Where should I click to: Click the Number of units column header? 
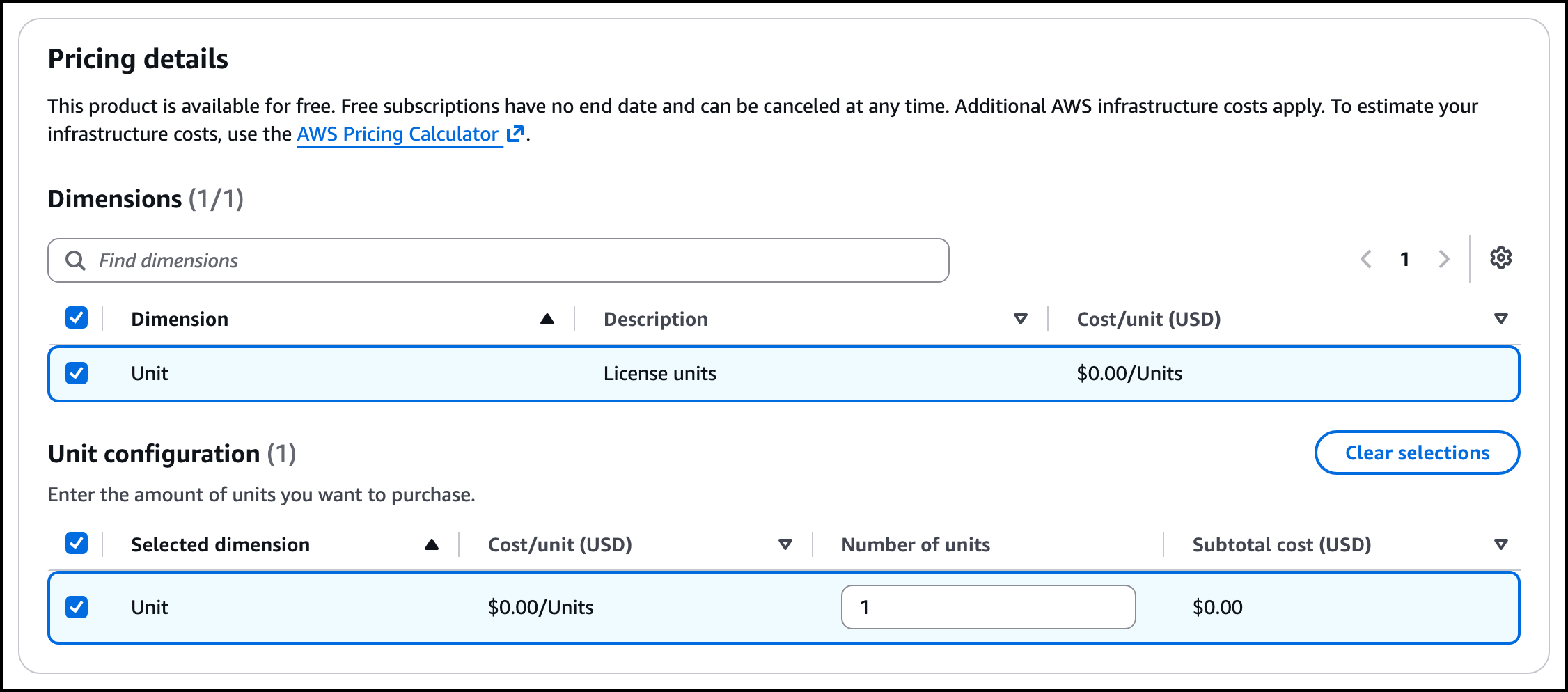[x=916, y=544]
